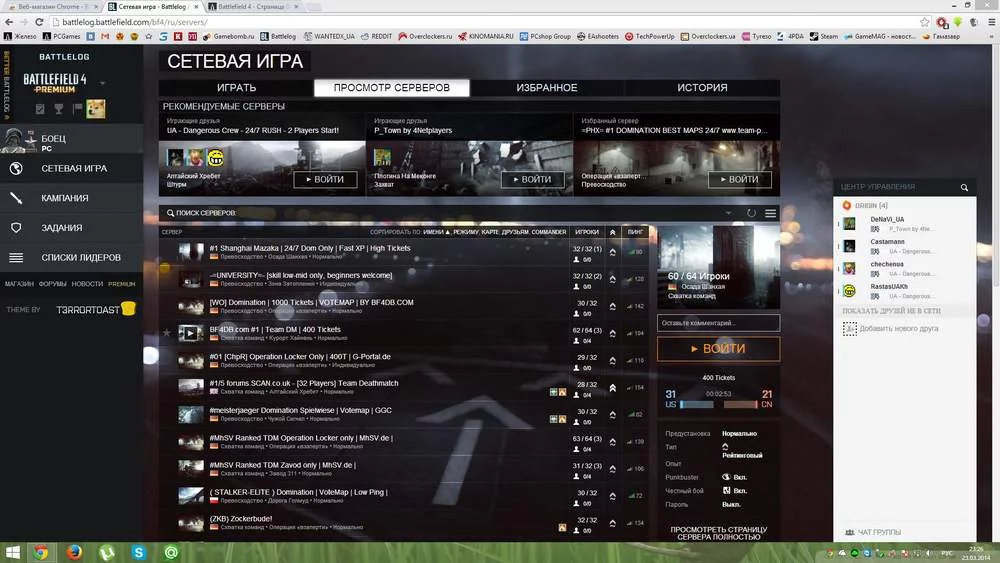The image size is (1000, 563).
Task: Select #MhSV Ranked TDM Operation Locker server
Action: pos(405,442)
